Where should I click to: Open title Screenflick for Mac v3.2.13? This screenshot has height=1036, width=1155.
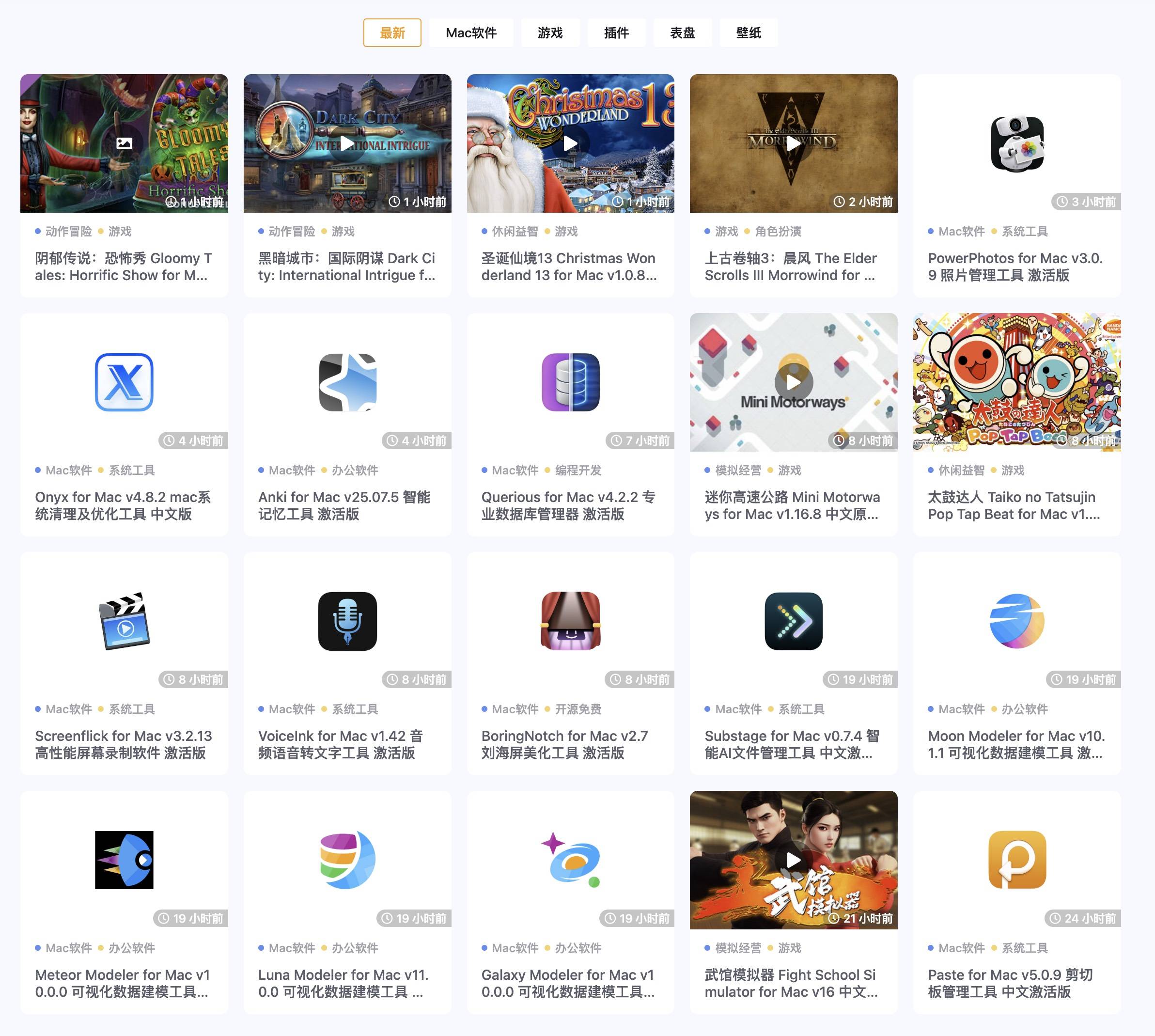(124, 744)
